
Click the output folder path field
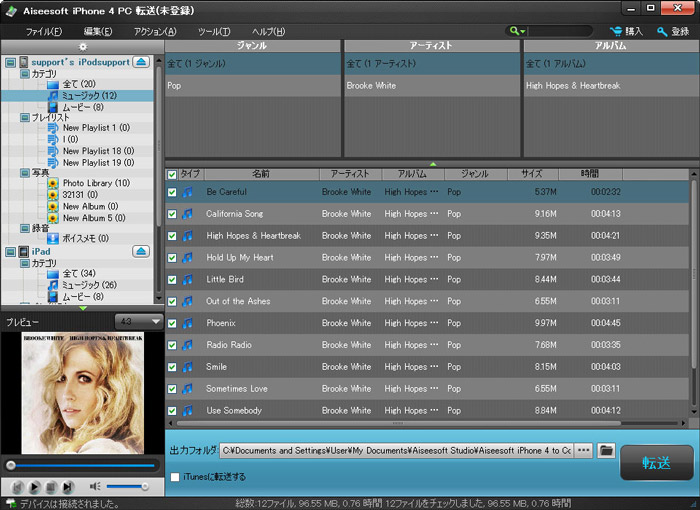pyautogui.click(x=396, y=451)
